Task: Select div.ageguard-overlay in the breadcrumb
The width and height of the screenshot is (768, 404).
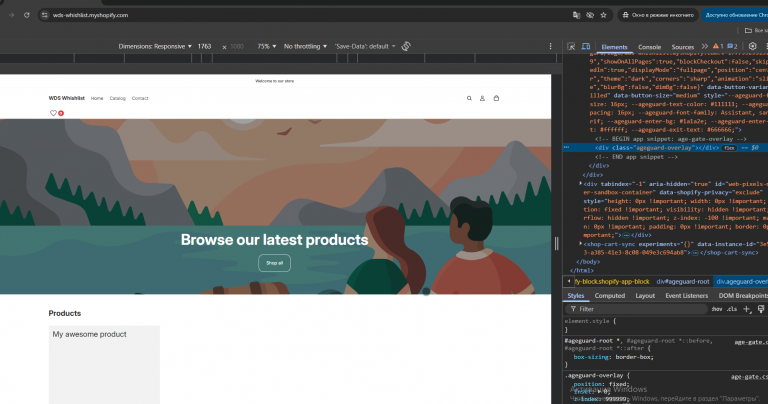Action: 742,282
